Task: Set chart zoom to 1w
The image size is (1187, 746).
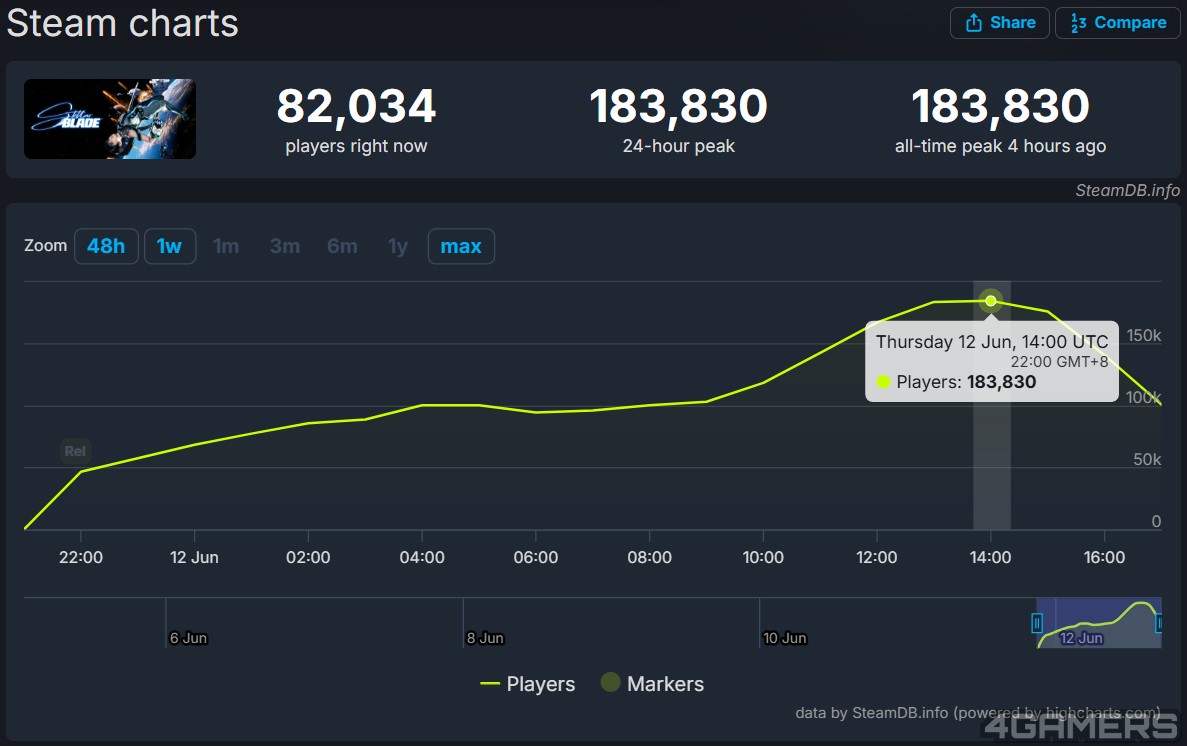Action: click(x=170, y=246)
